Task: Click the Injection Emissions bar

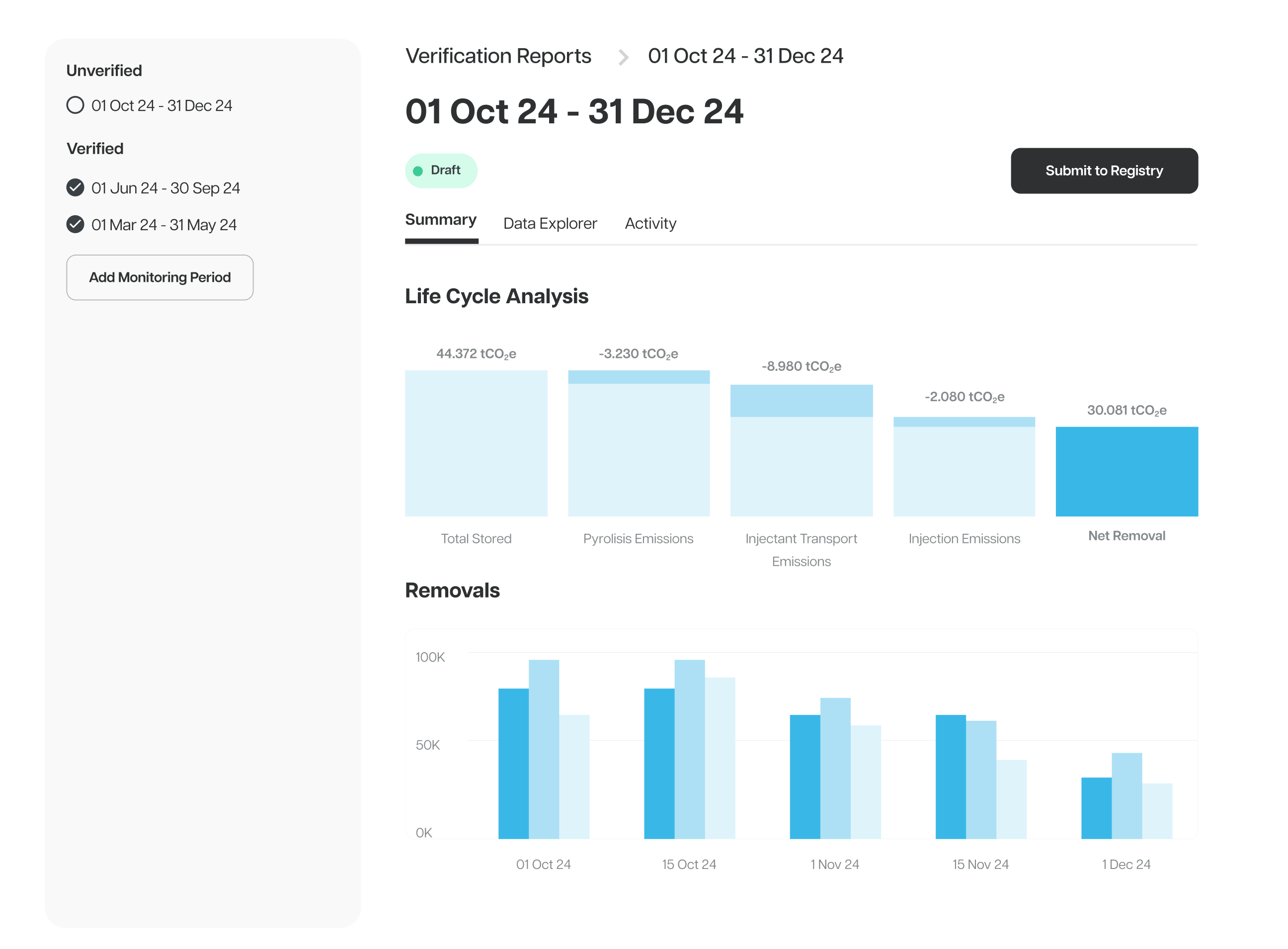Action: [964, 466]
